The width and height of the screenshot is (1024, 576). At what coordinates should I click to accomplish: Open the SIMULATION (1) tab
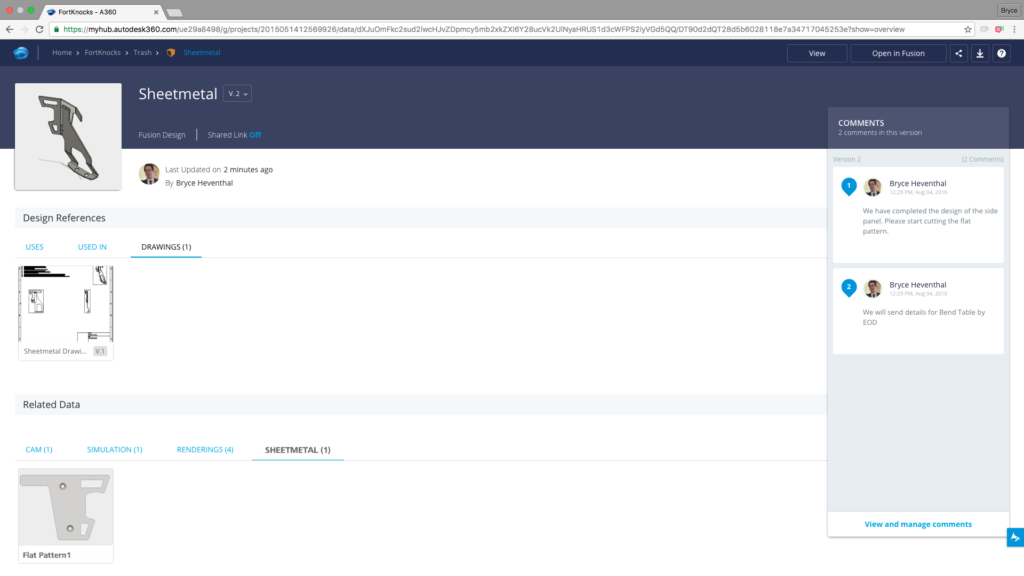[x=114, y=449]
